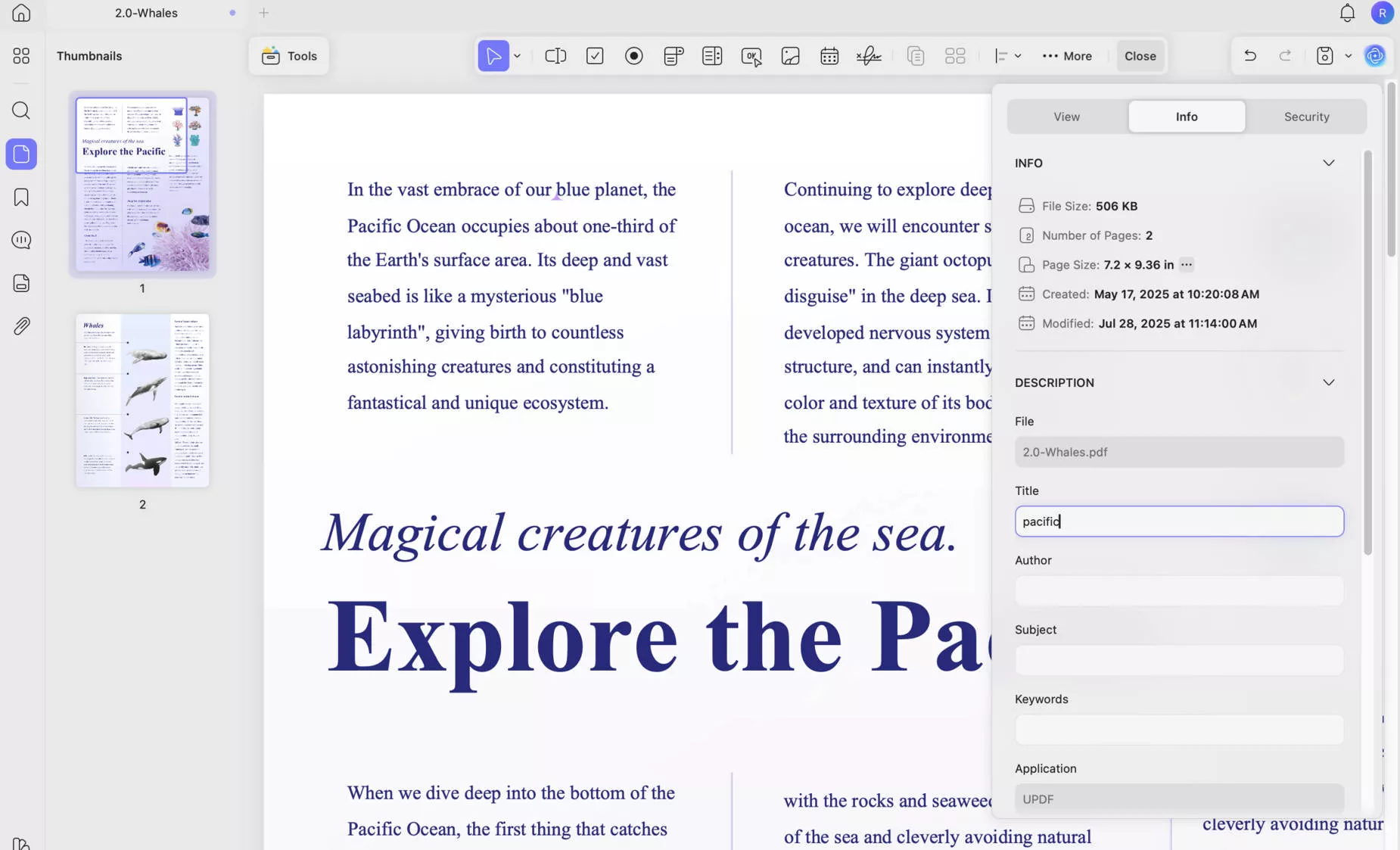Collapse the DESCRIPTION section
Image resolution: width=1400 pixels, height=850 pixels.
pyautogui.click(x=1329, y=382)
